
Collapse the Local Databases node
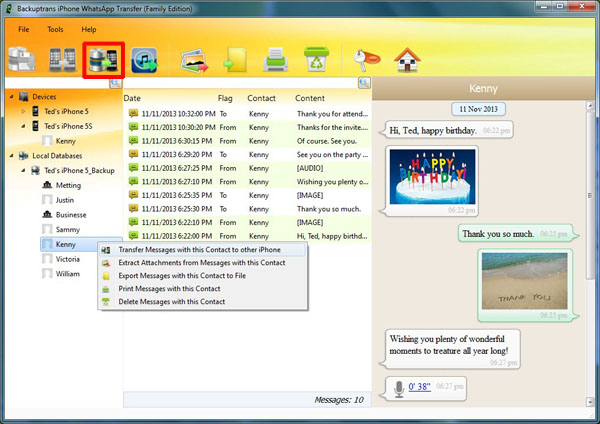(11, 156)
